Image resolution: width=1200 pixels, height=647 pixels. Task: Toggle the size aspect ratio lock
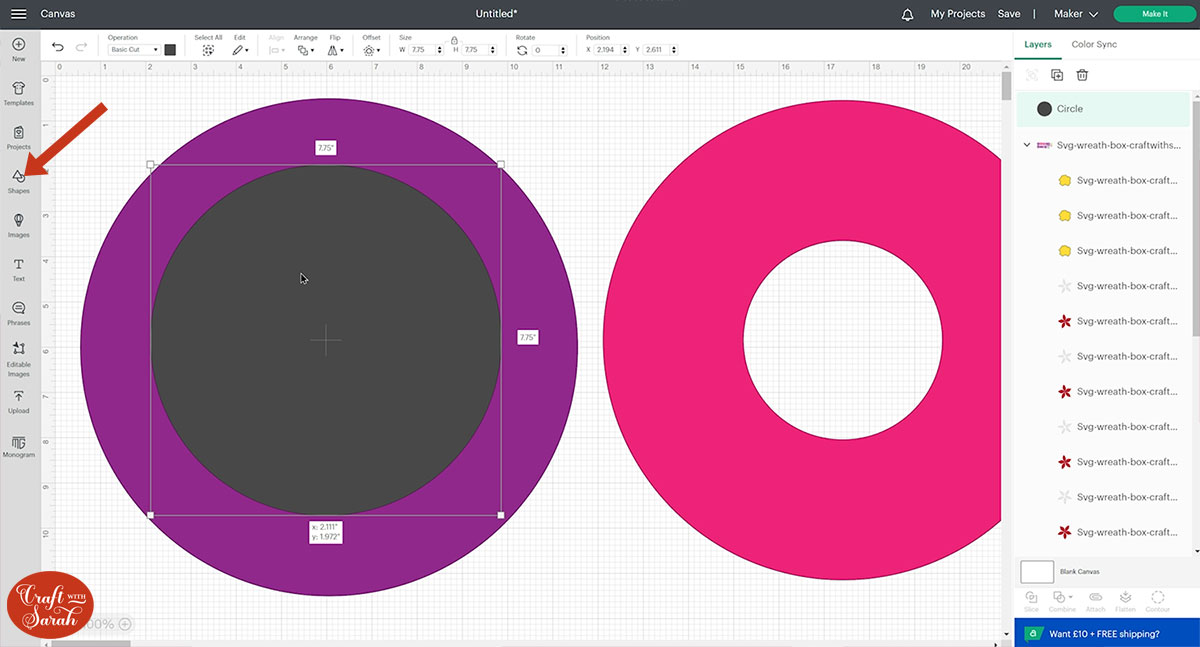tap(454, 40)
